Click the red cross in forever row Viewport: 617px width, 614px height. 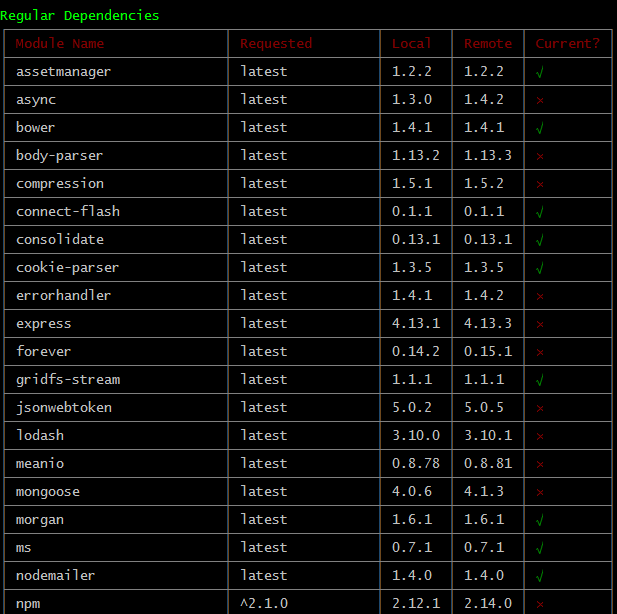[x=540, y=353]
